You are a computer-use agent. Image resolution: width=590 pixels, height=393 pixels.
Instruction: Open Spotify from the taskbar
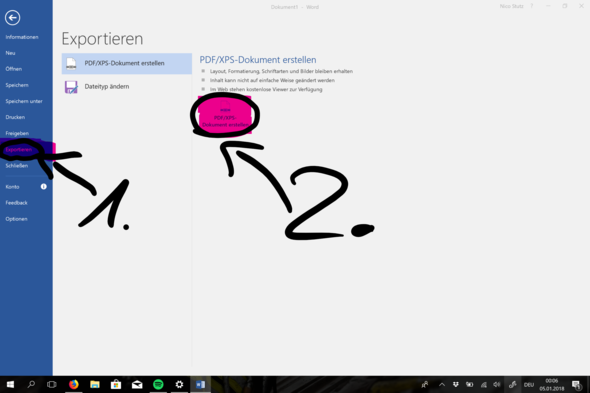158,384
